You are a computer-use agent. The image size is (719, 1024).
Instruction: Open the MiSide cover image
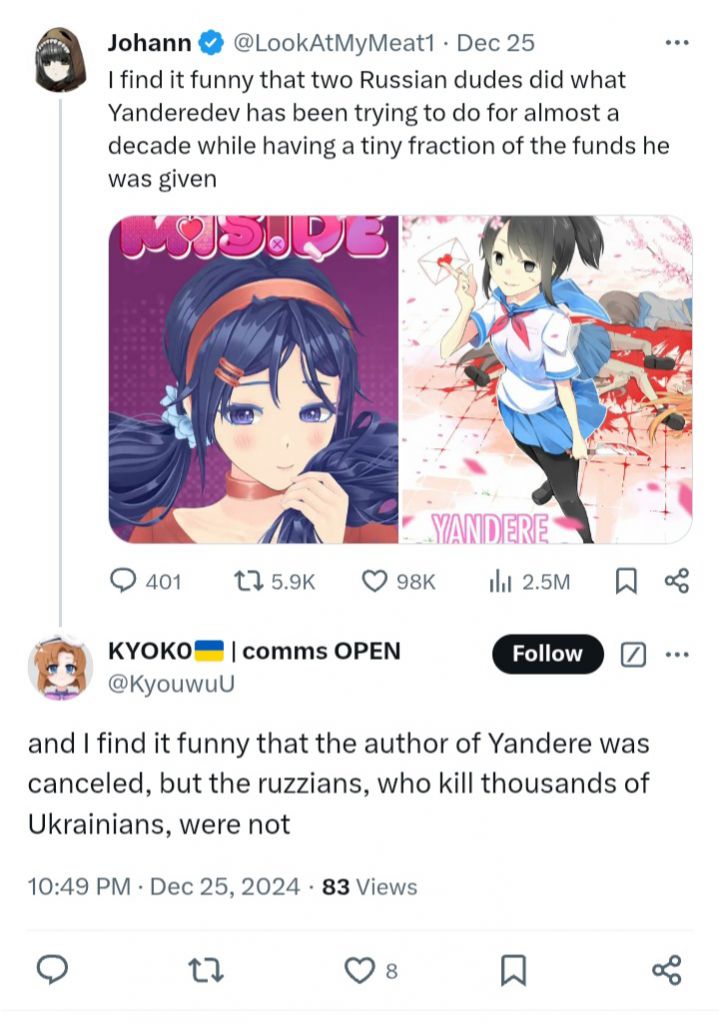point(253,379)
